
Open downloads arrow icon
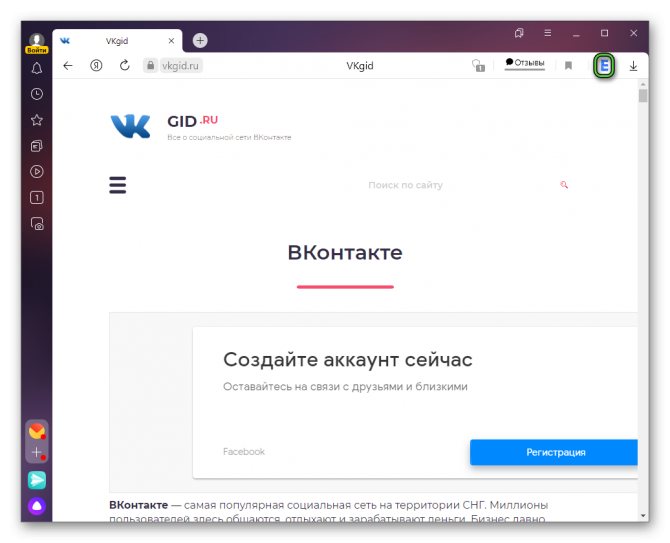pos(633,66)
